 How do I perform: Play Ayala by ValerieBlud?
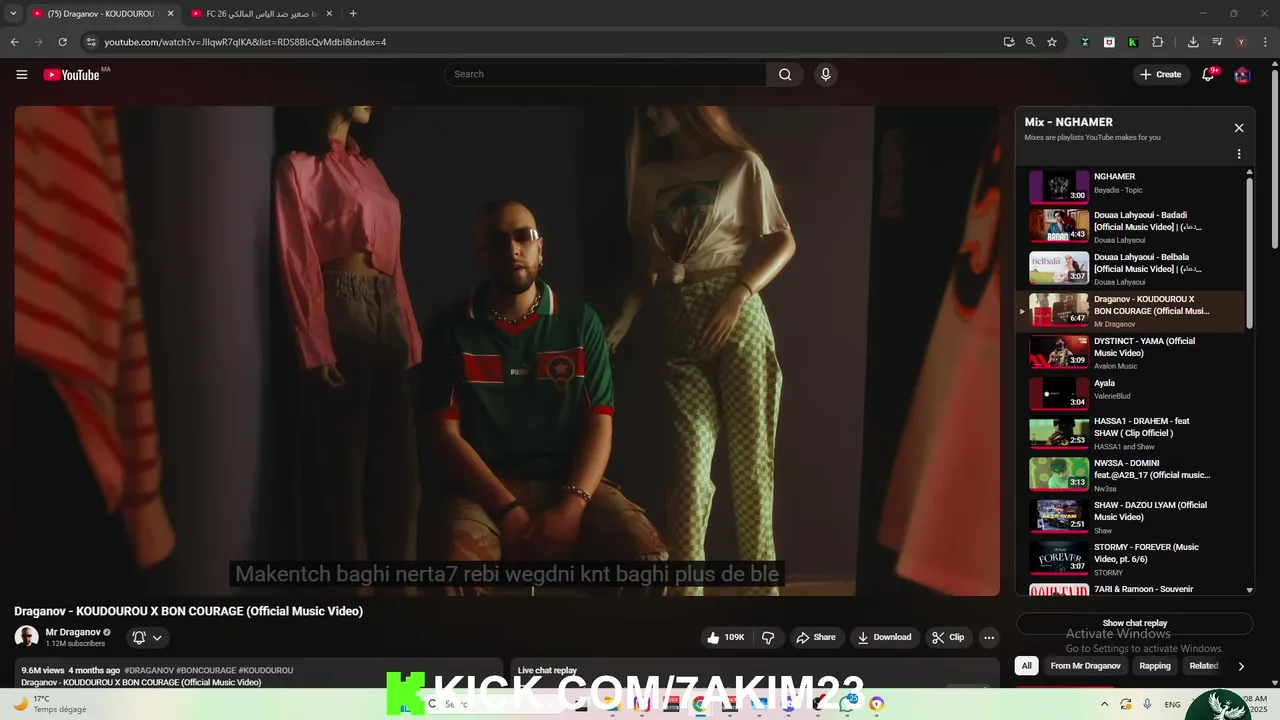[1130, 393]
